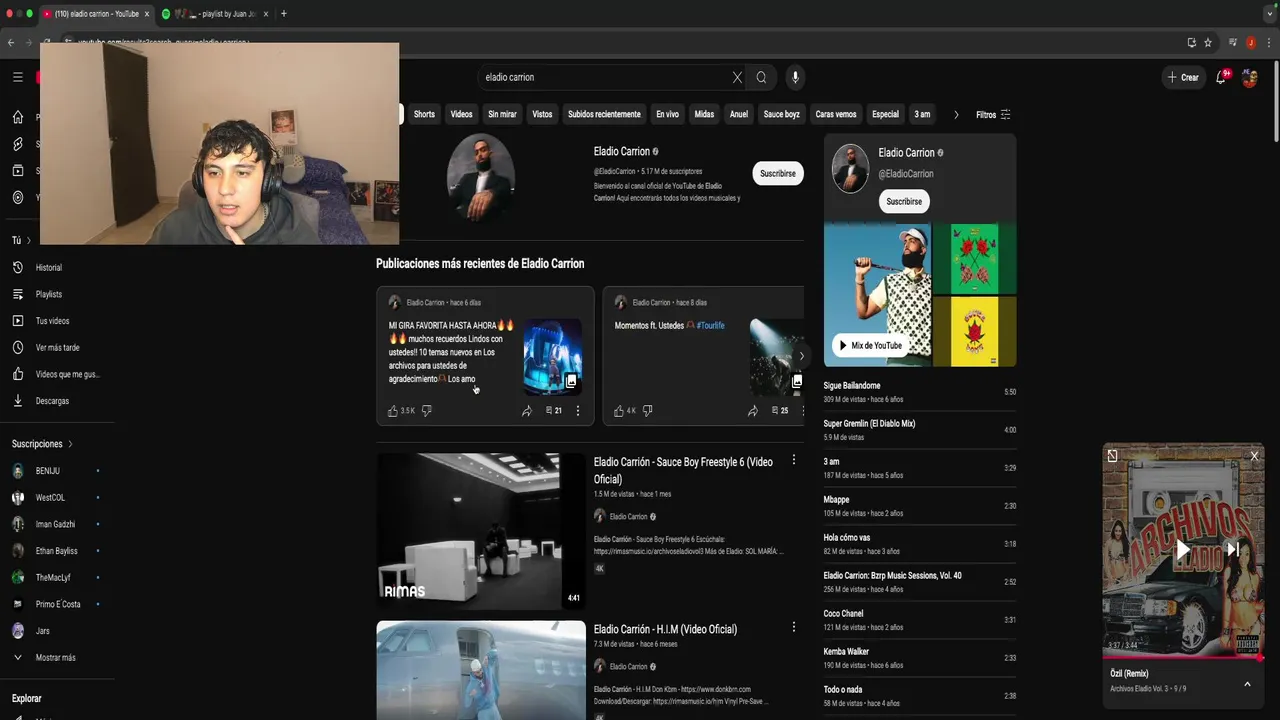Play Coco Chanel from the mix list
The height and width of the screenshot is (720, 1280).
click(x=920, y=620)
